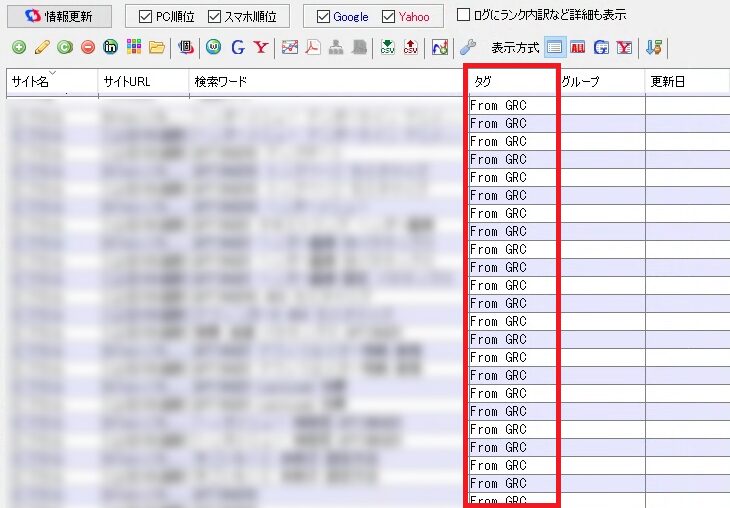
Task: Sort by the サイトURL column header
Action: pyautogui.click(x=144, y=82)
